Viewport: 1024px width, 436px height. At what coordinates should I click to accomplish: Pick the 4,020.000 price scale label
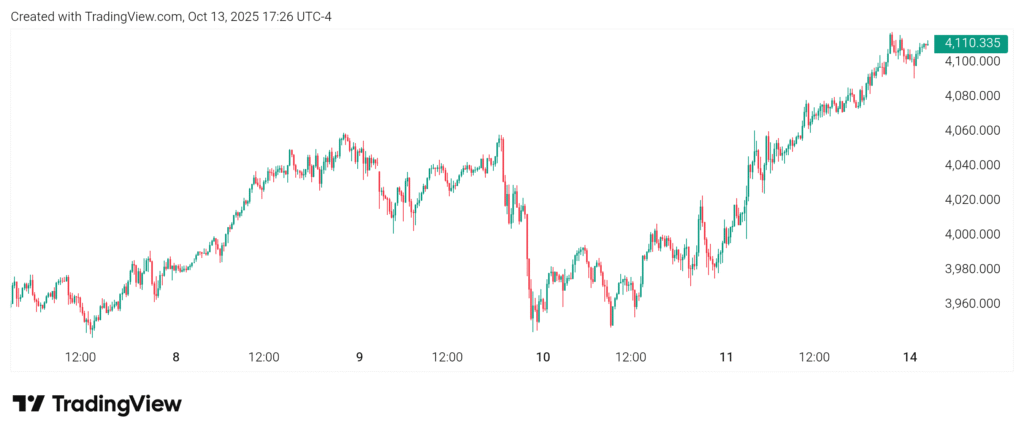pos(970,200)
